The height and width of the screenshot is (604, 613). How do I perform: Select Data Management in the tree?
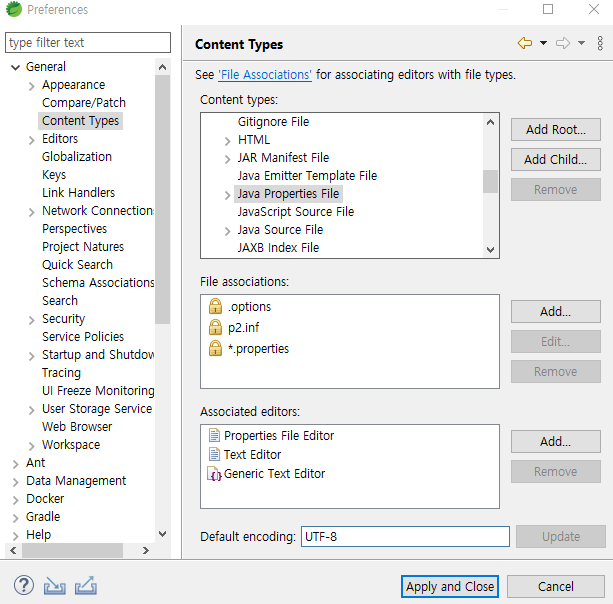click(76, 480)
